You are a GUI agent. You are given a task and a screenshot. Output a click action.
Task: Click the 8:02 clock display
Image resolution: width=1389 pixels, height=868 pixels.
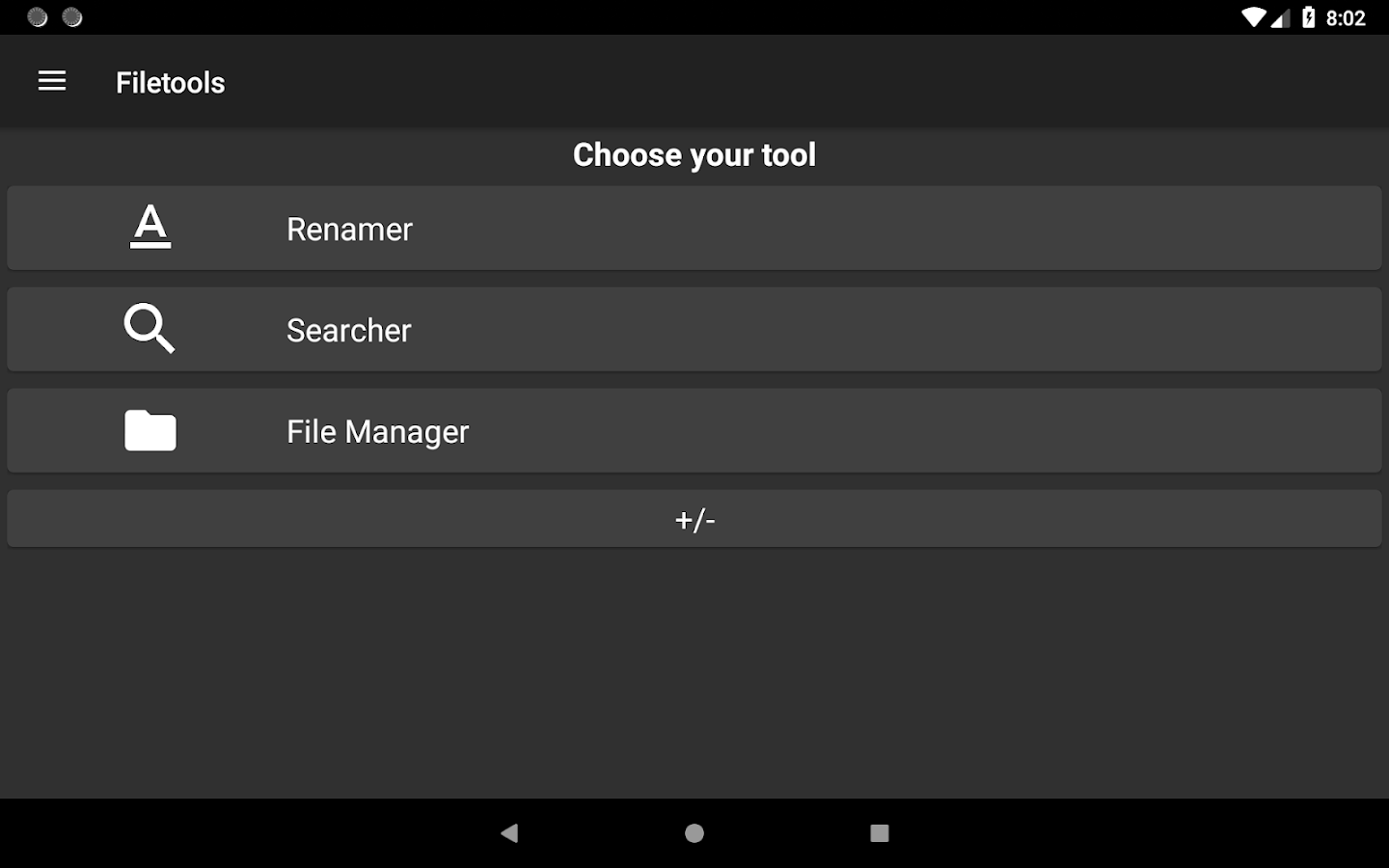click(x=1346, y=17)
